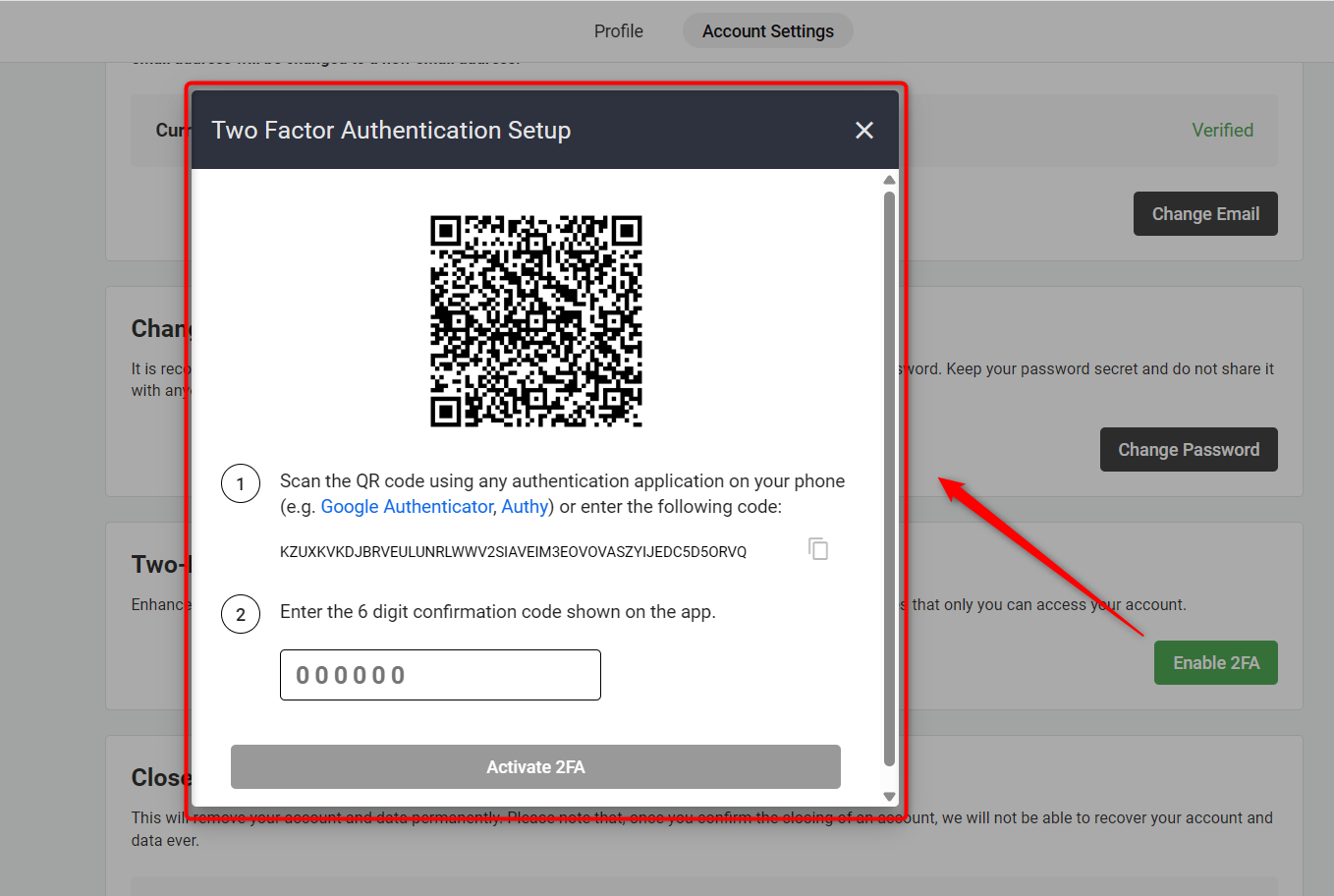The height and width of the screenshot is (896, 1334).
Task: Switch to the Profile tab
Action: click(619, 31)
